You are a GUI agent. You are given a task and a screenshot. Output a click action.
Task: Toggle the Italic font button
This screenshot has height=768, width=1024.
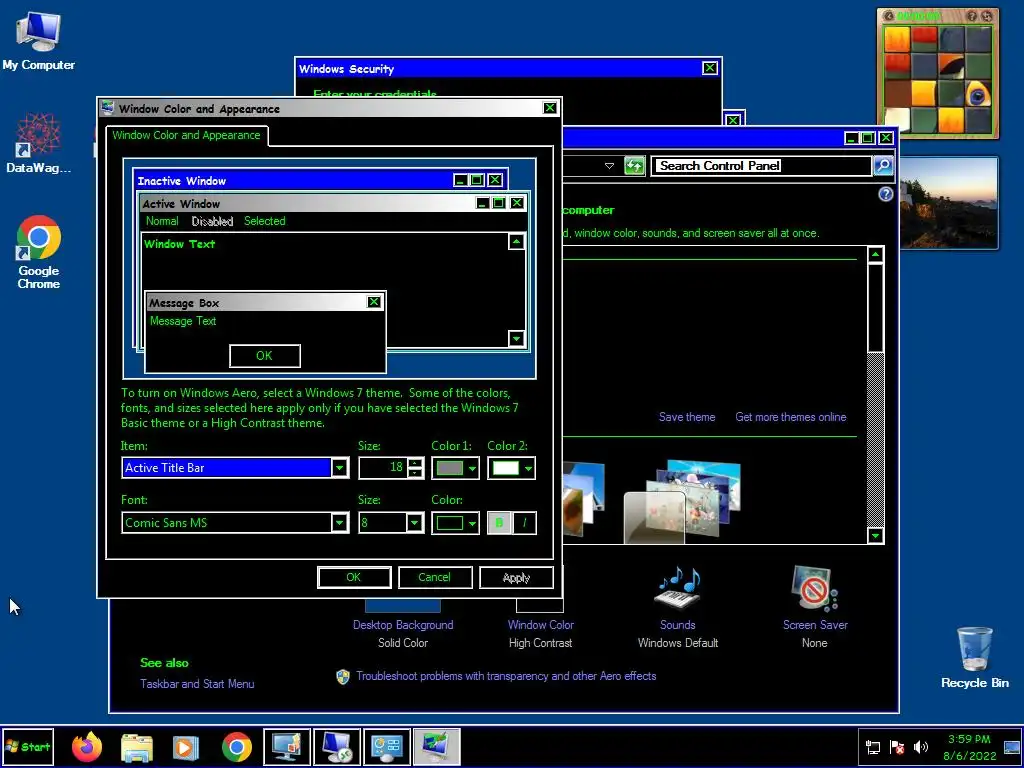point(524,522)
